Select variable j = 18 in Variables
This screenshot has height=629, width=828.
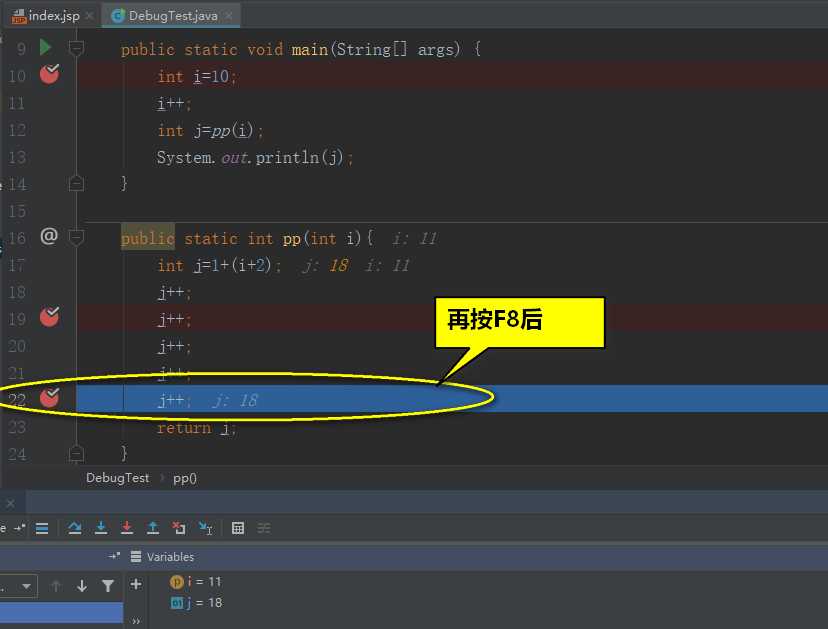pyautogui.click(x=196, y=603)
